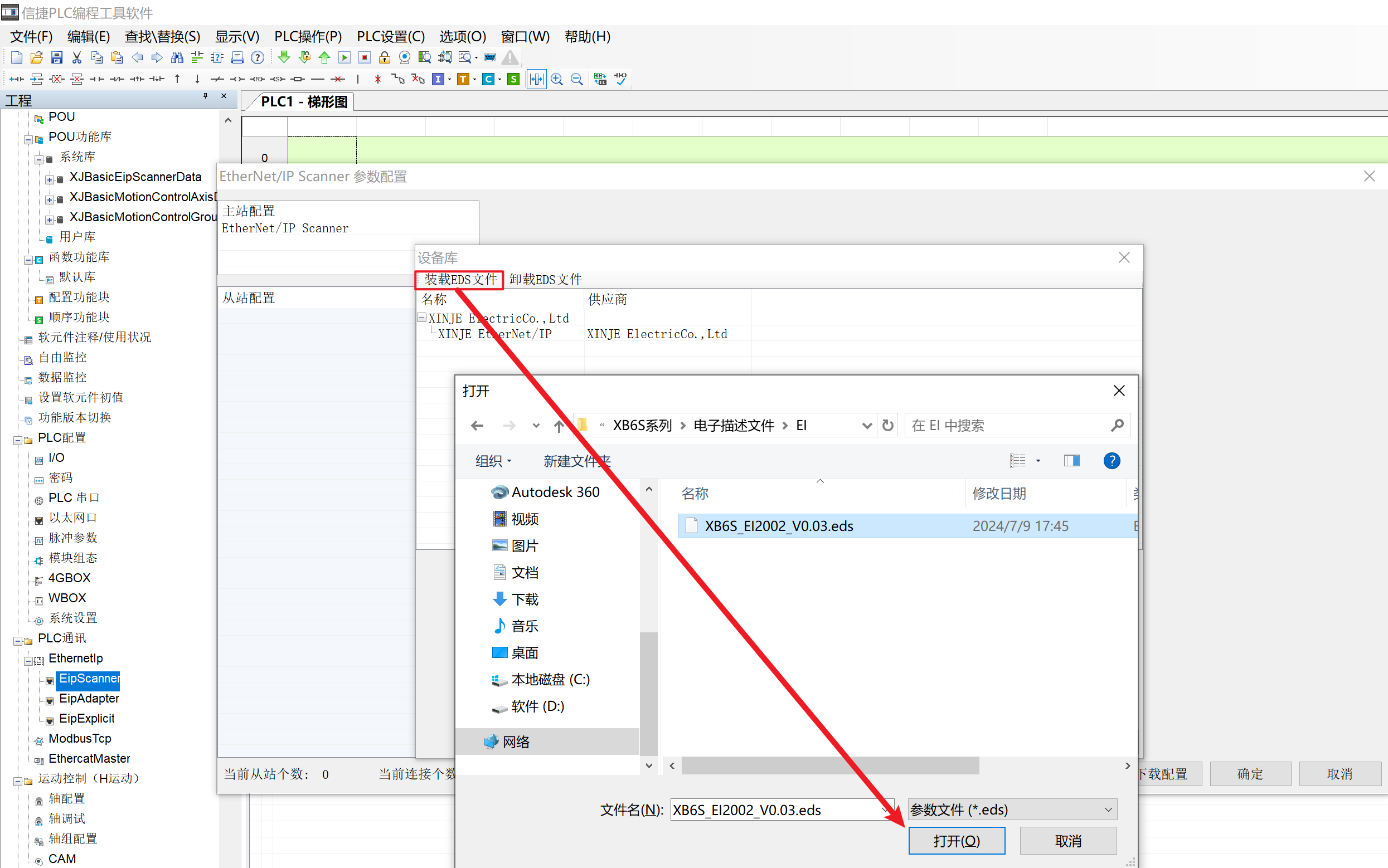
Task: Expand the XJBasicEipScannerData tree node
Action: point(50,180)
